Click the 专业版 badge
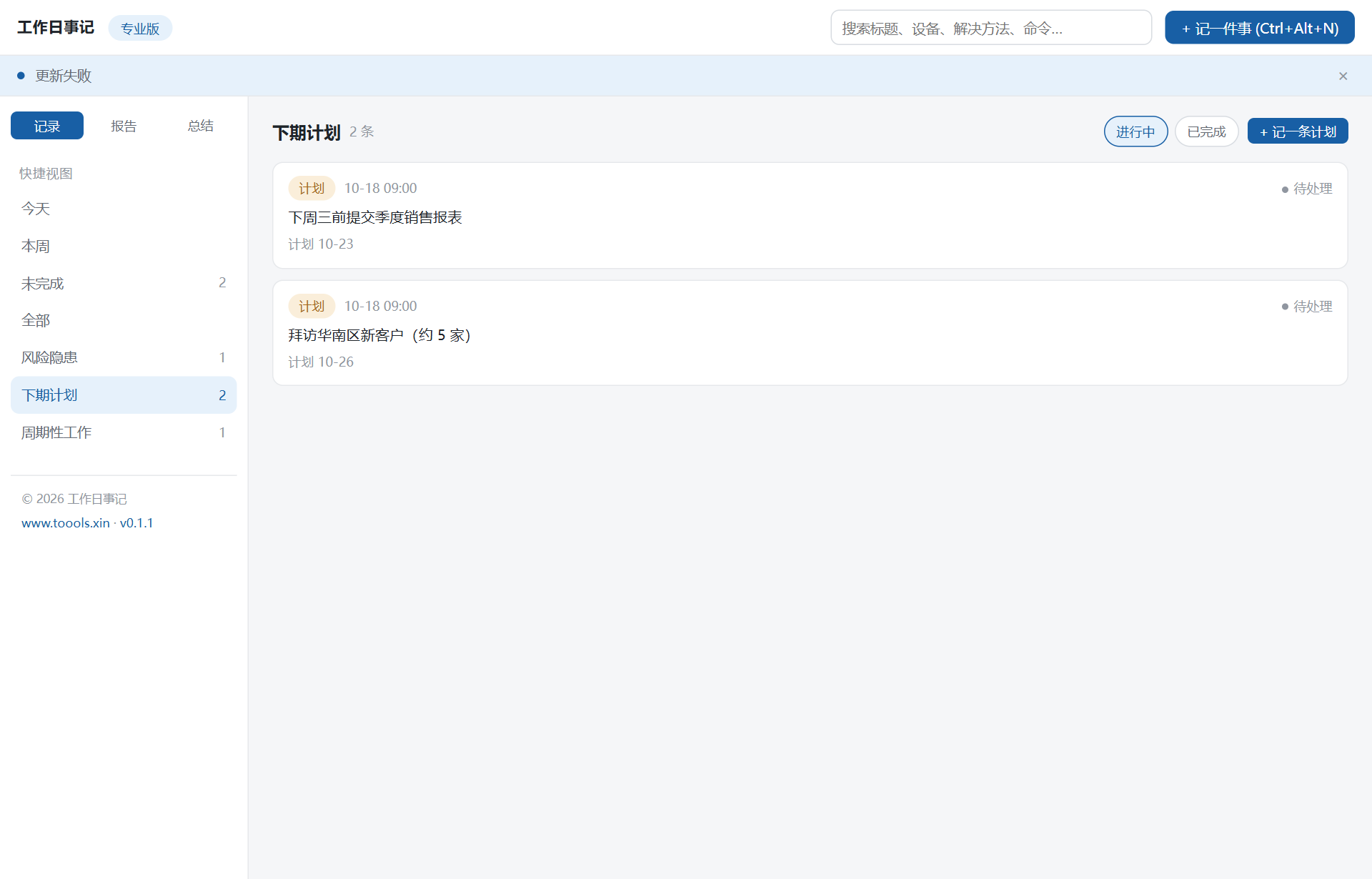This screenshot has width=1372, height=879. click(140, 29)
